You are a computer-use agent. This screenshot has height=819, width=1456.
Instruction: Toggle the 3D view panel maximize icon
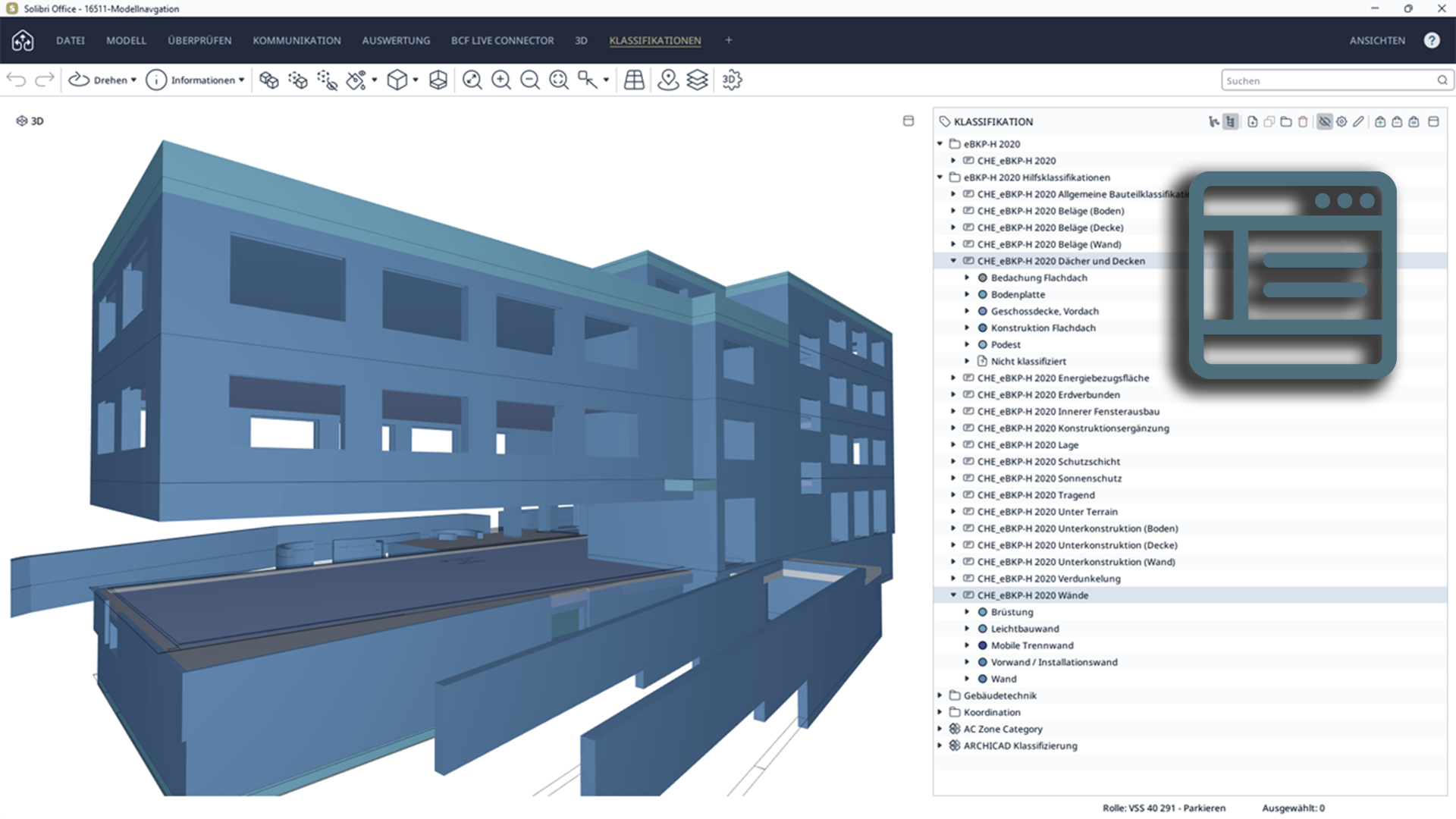click(x=908, y=121)
